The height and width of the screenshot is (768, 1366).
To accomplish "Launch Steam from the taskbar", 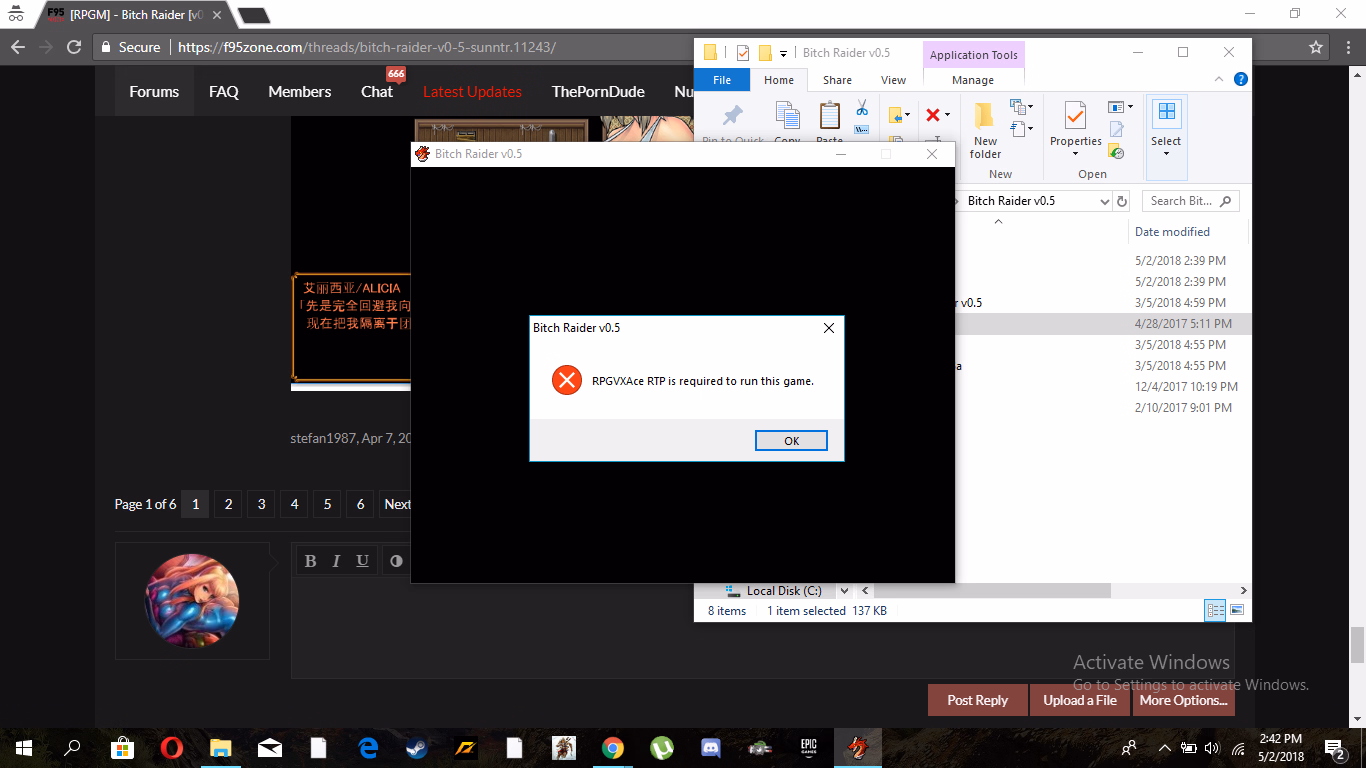I will [x=416, y=748].
